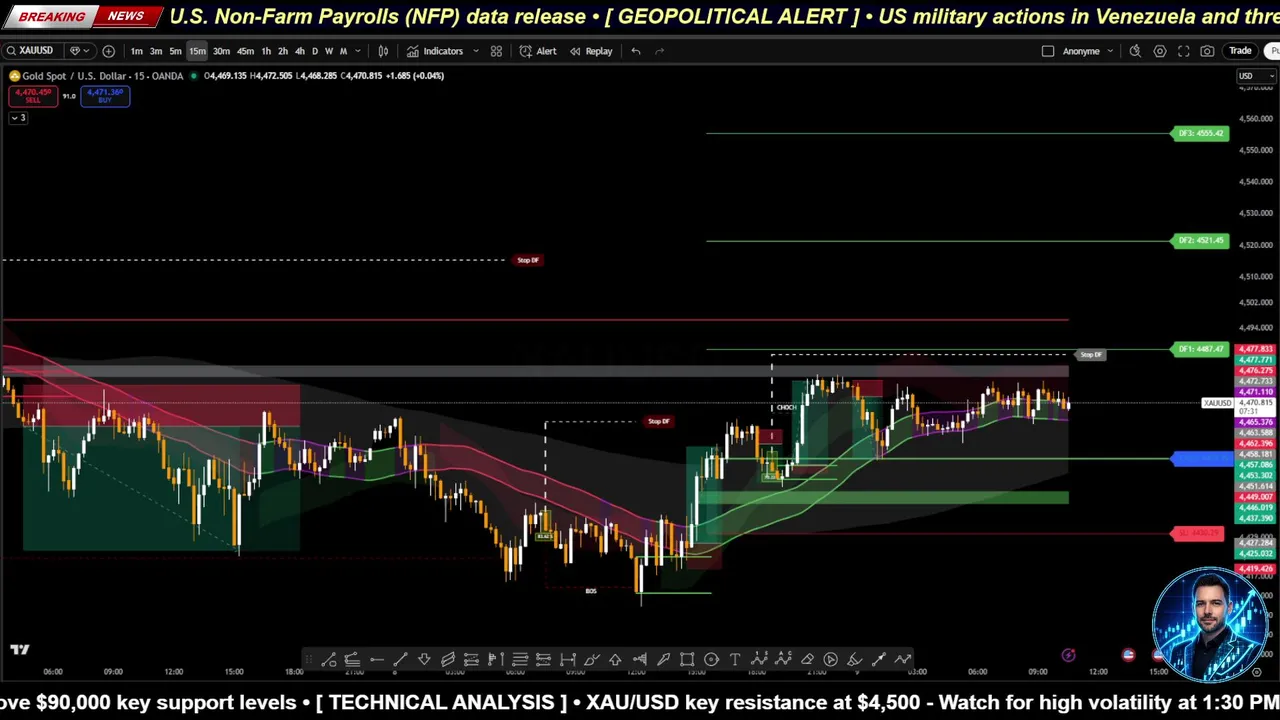Open chart settings hexagon icon
This screenshot has height=720, width=1280.
pos(1160,51)
